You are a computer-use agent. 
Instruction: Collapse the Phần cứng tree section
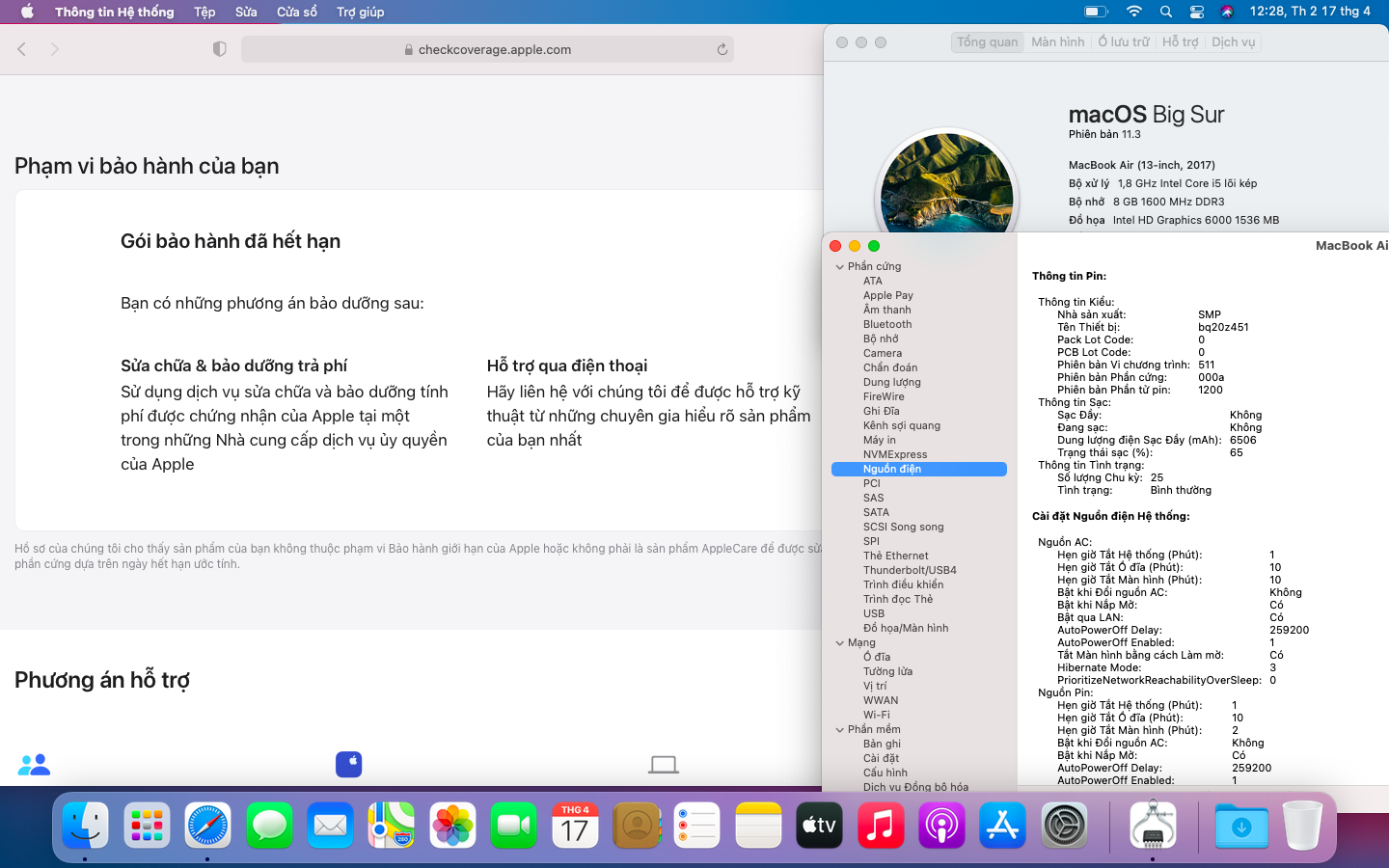tap(839, 267)
